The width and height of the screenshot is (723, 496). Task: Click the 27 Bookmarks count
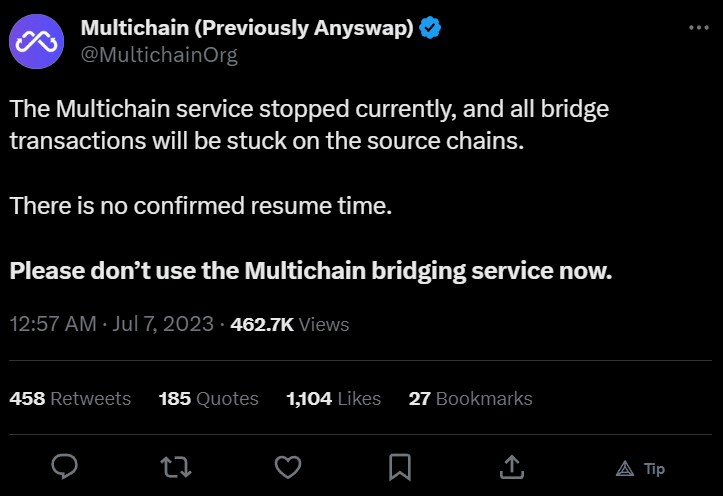point(470,398)
